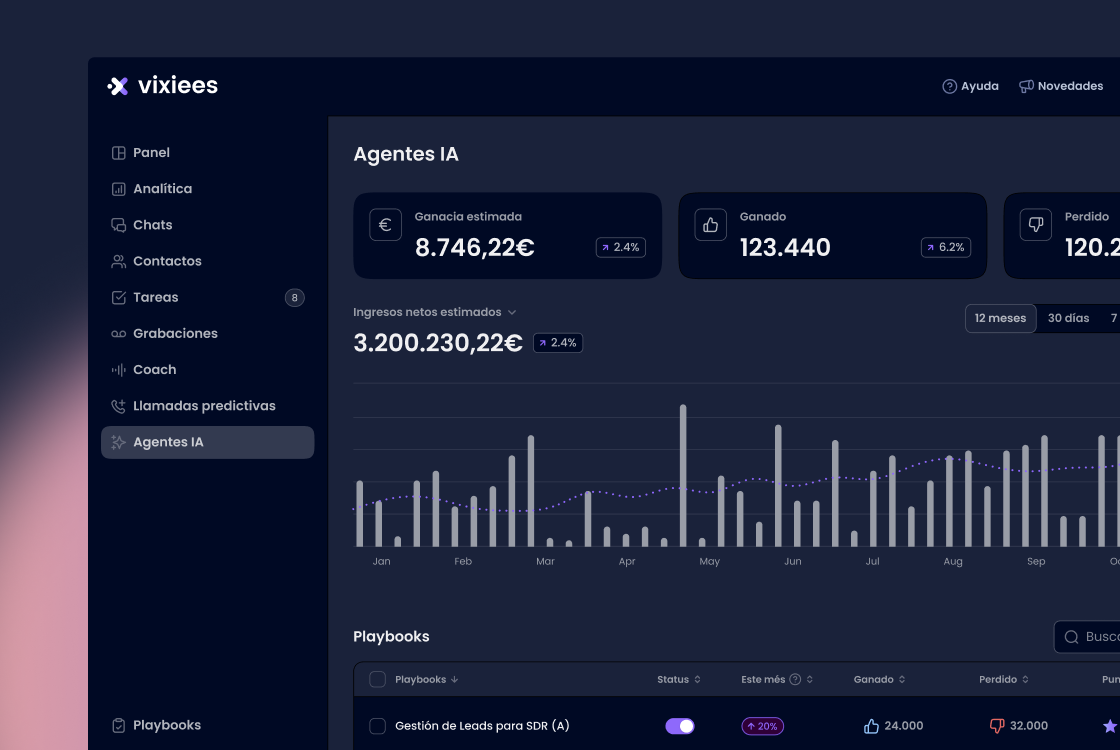
Task: Click the euro icon in Ganacia estimada card
Action: 385,225
